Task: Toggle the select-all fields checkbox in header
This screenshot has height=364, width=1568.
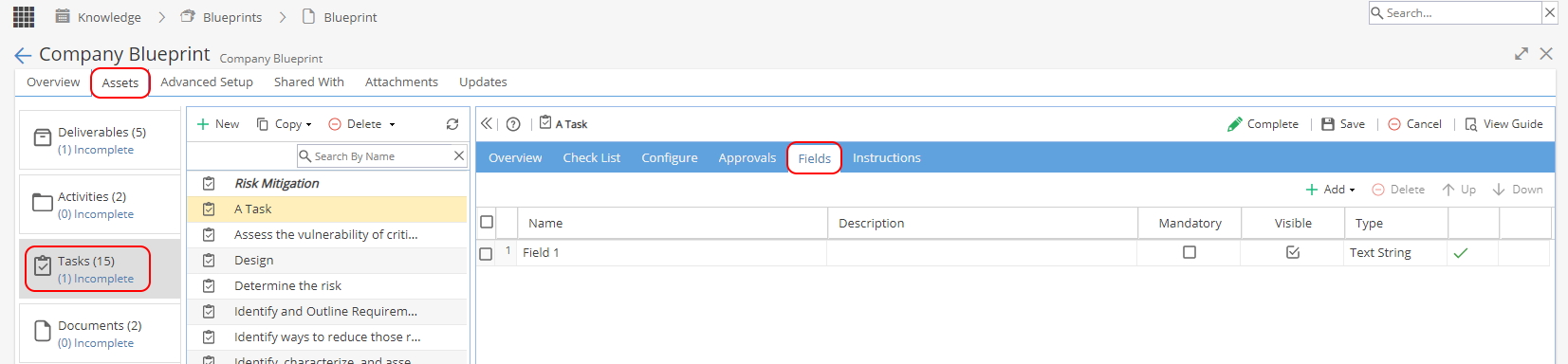Action: [487, 222]
